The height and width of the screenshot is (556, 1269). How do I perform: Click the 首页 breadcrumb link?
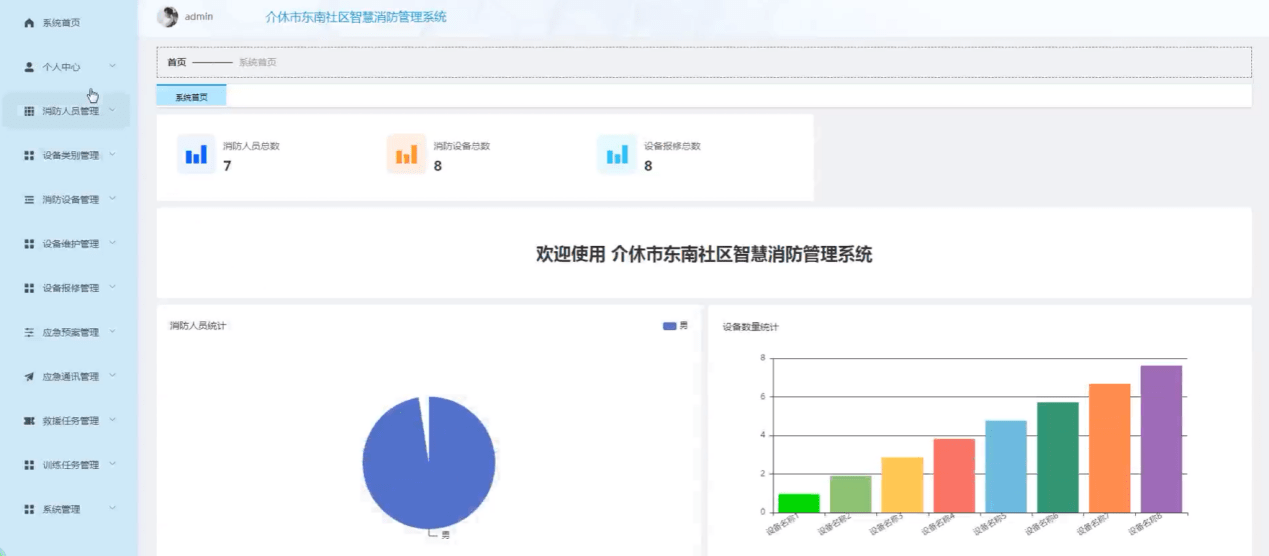click(x=176, y=62)
